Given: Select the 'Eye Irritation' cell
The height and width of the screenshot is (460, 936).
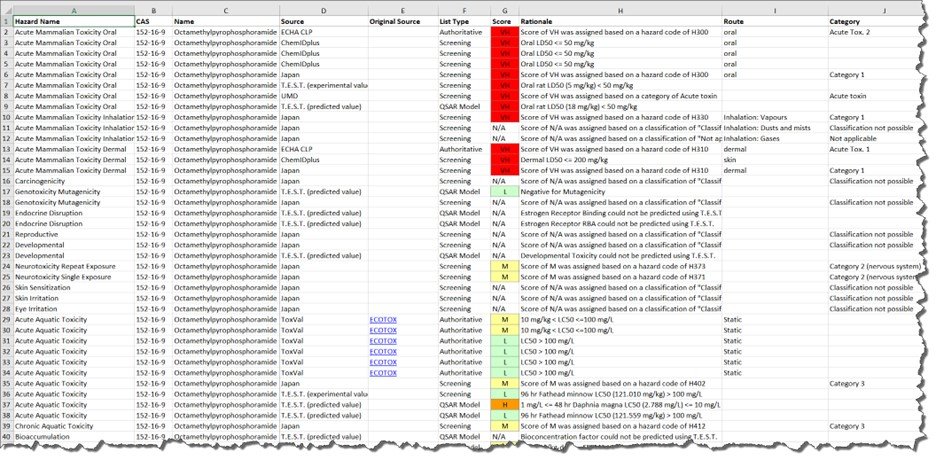Looking at the screenshot, I should [x=74, y=309].
